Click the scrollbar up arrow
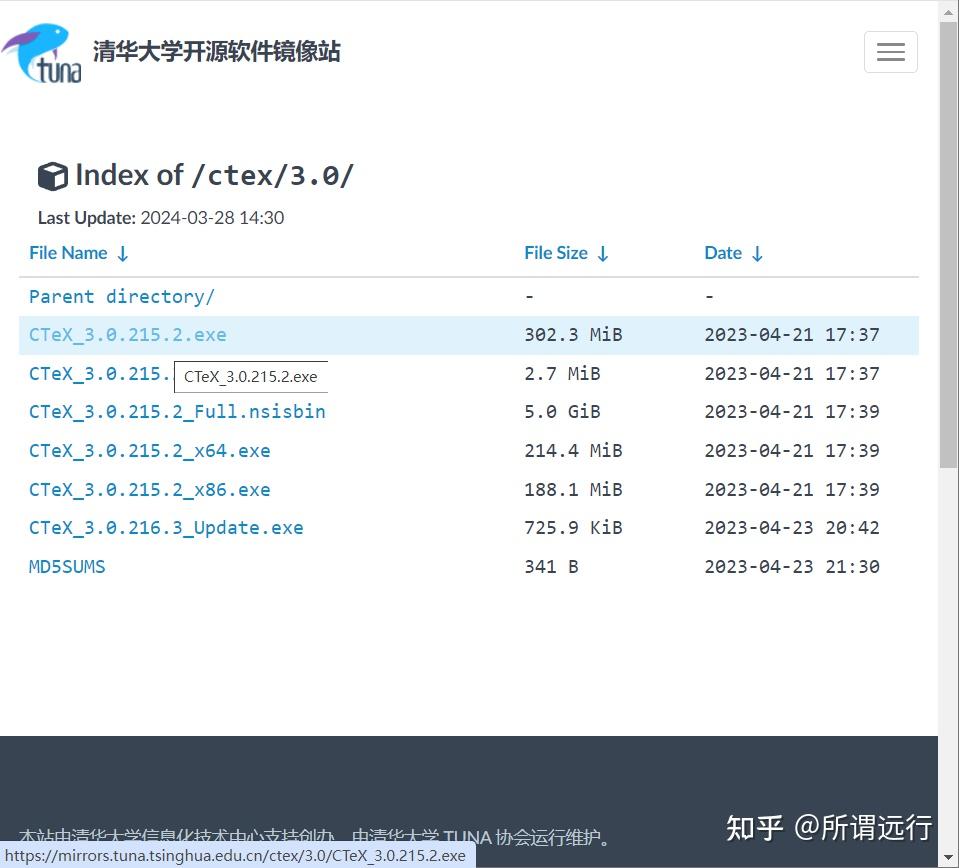The image size is (959, 868). point(948,10)
